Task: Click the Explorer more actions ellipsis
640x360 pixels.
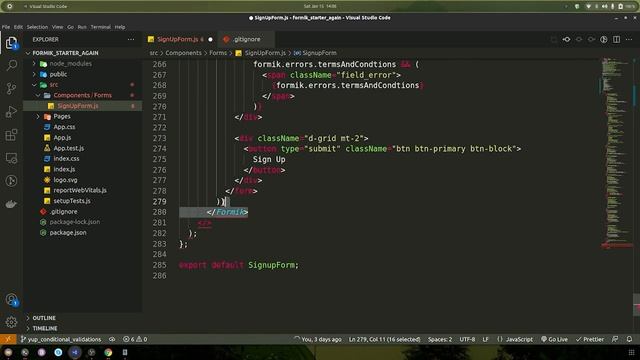Action: (x=131, y=40)
